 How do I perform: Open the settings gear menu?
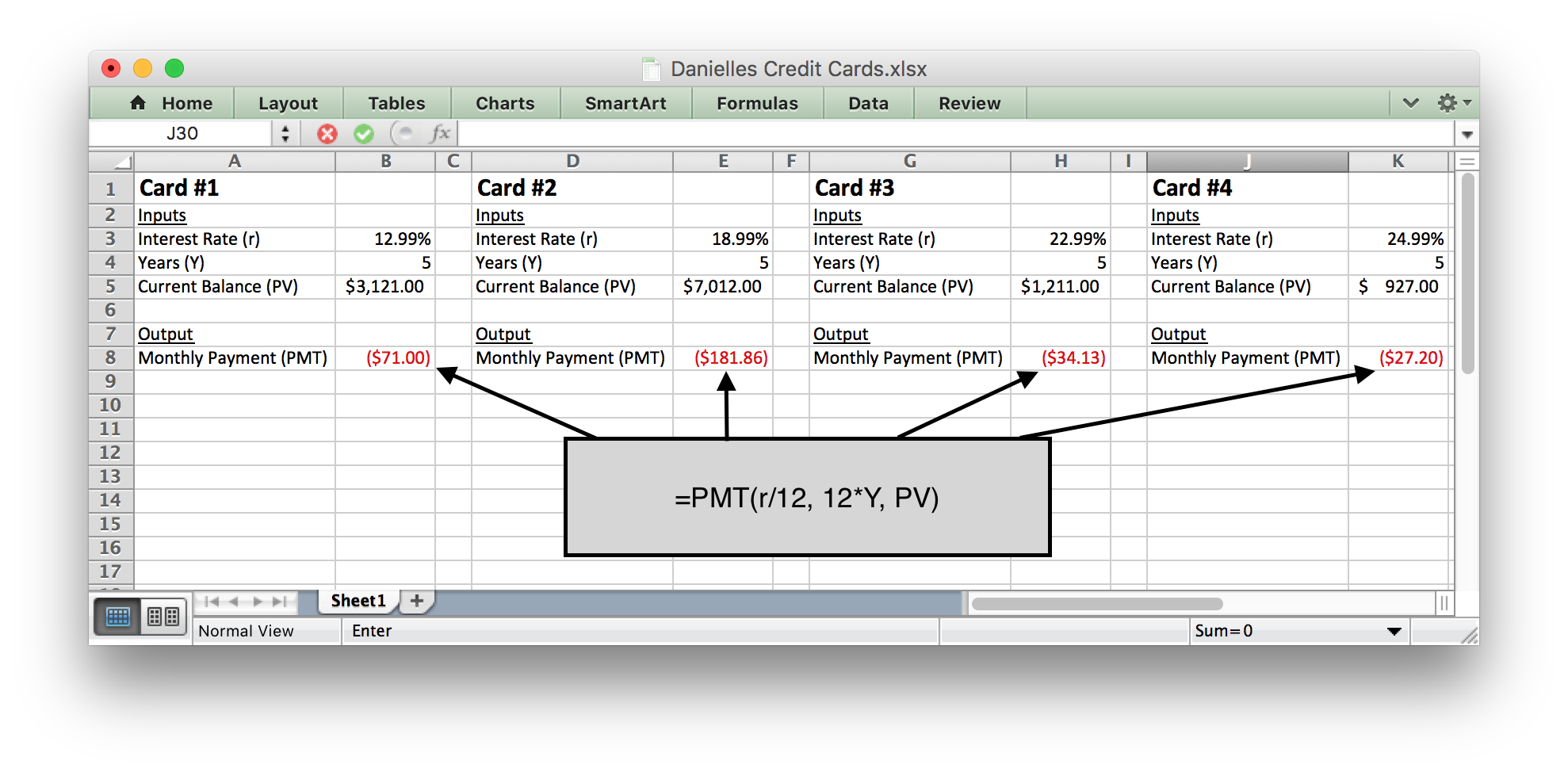pyautogui.click(x=1448, y=102)
